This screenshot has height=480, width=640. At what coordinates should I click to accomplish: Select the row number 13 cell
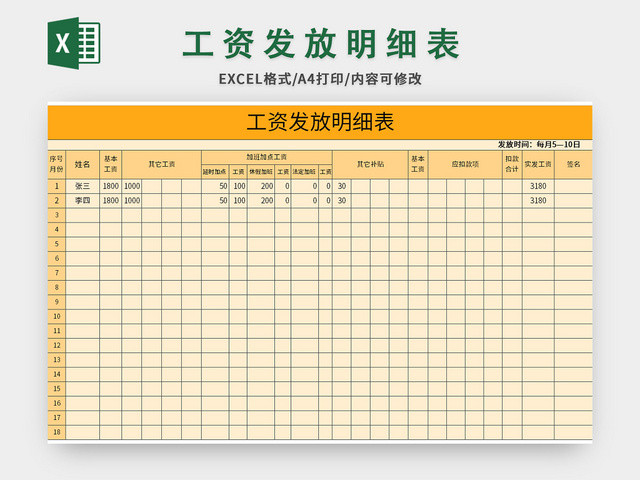57,360
